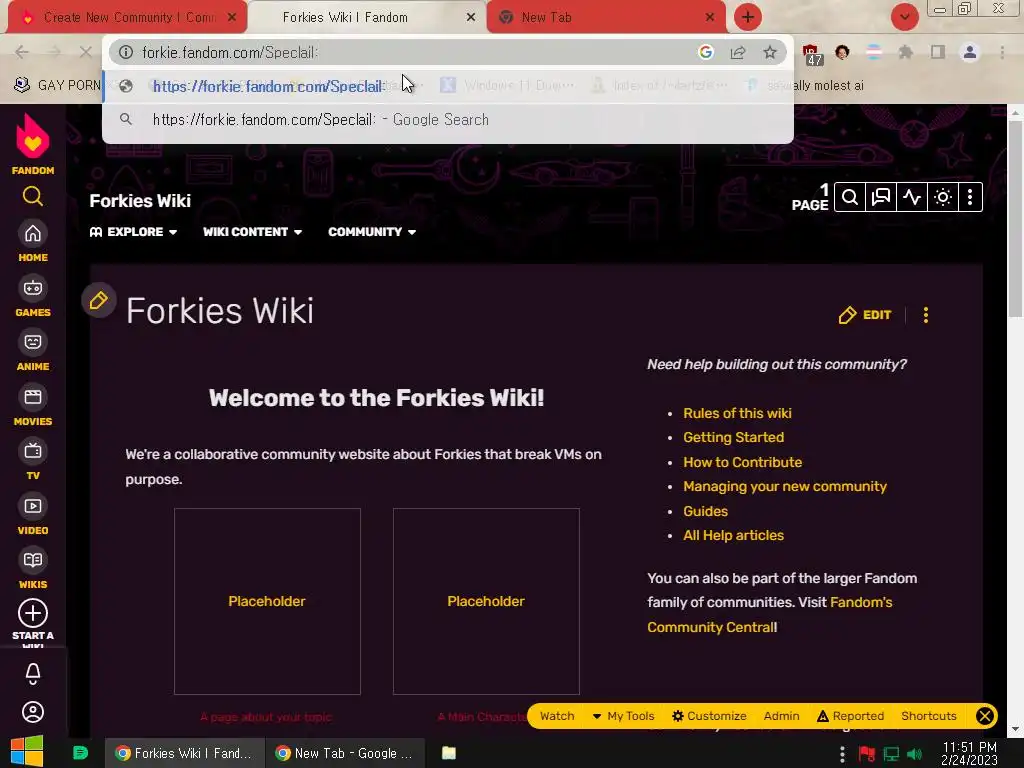Open the Wikis section in sidebar
The width and height of the screenshot is (1024, 768).
[33, 569]
